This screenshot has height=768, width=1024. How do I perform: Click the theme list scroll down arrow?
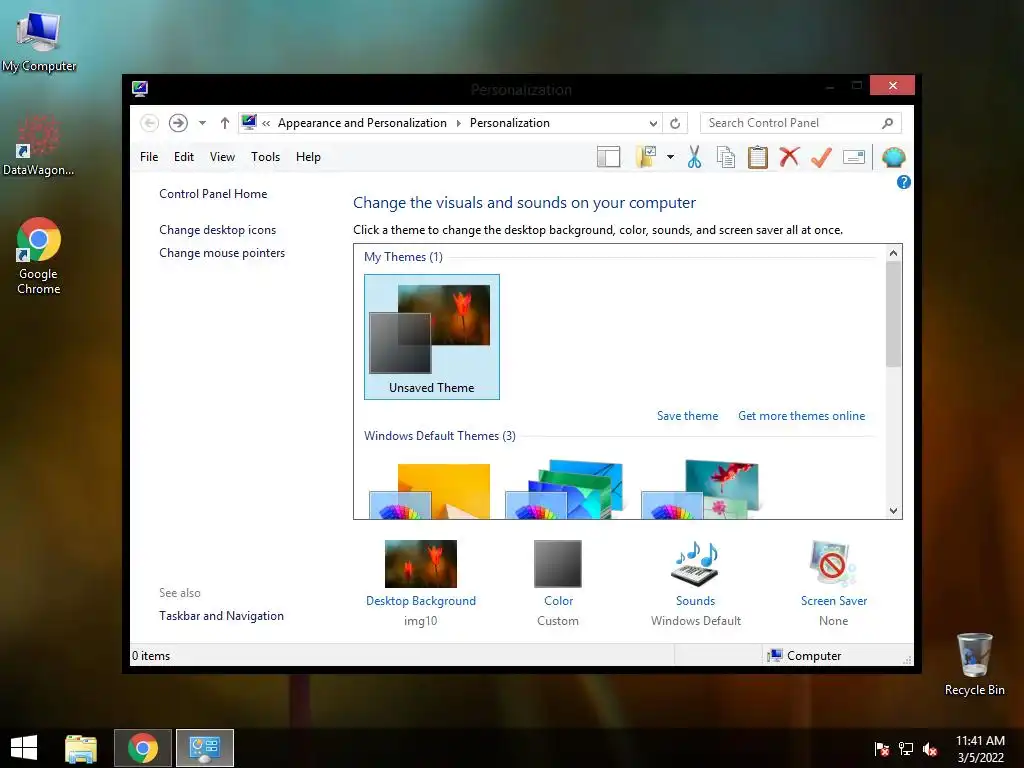pyautogui.click(x=893, y=511)
